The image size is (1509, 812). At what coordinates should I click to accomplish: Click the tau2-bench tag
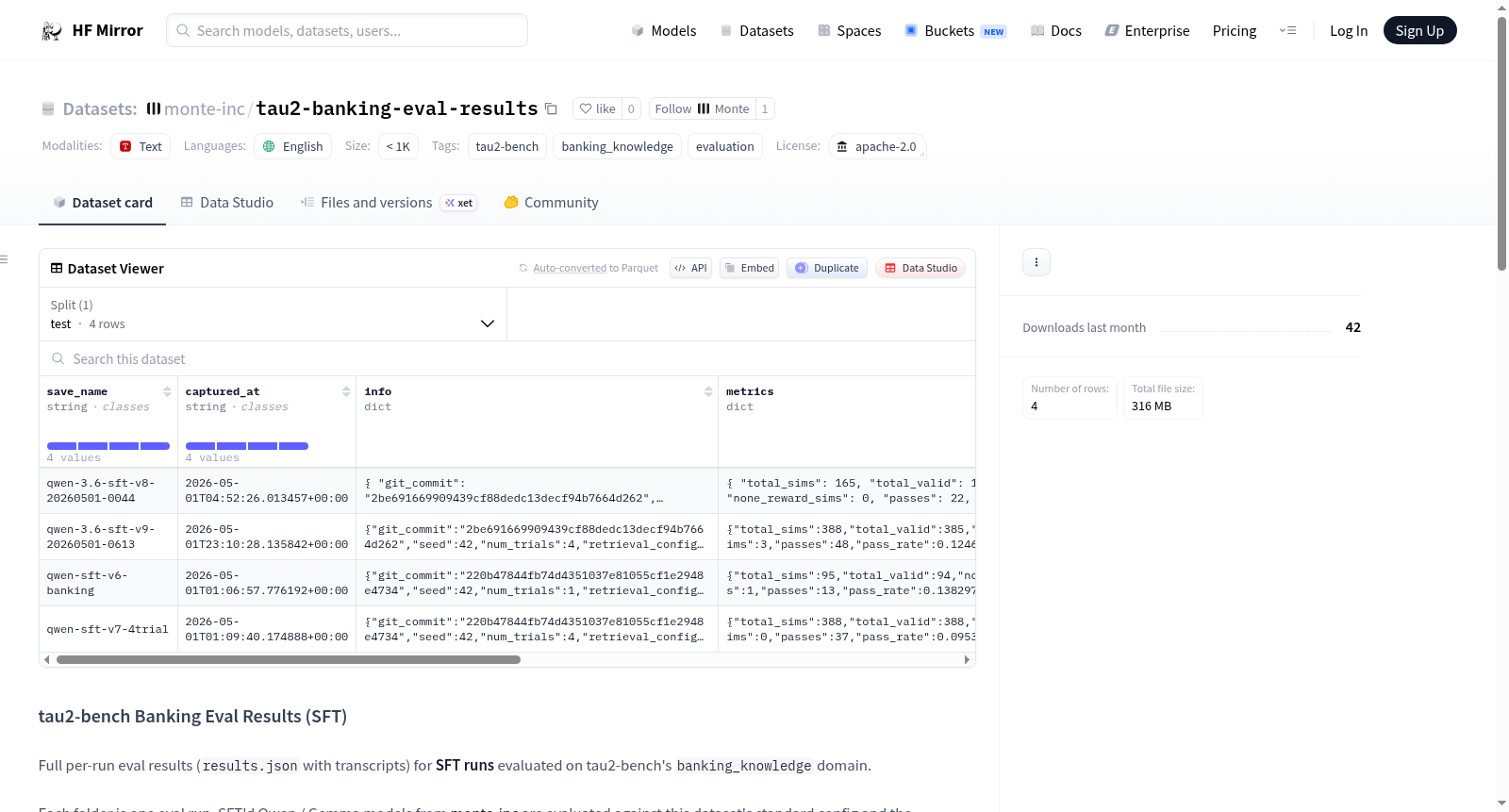[x=507, y=146]
